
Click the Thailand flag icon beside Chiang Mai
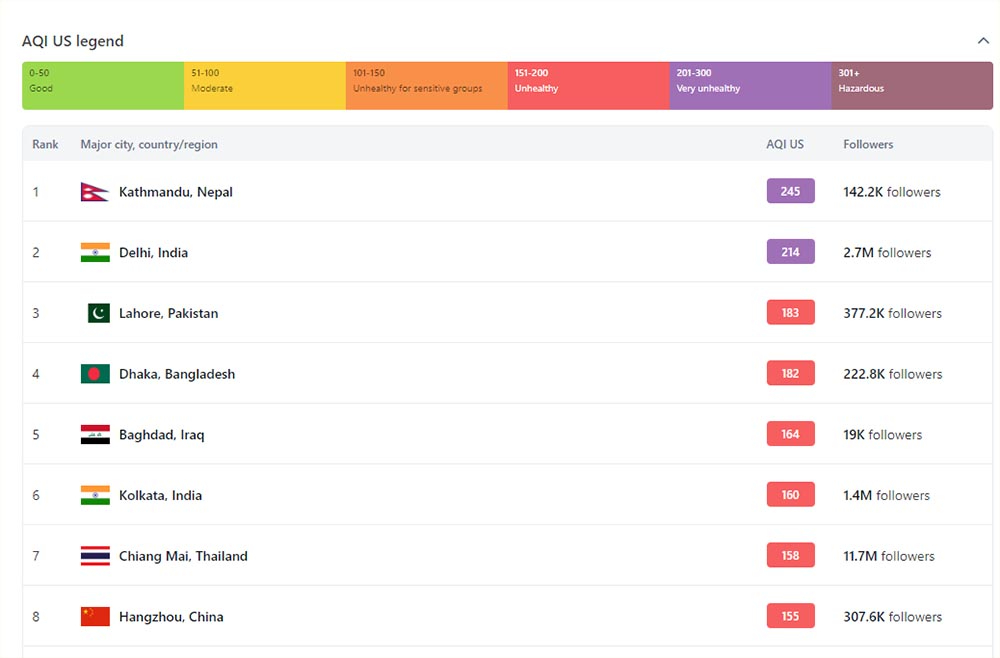(x=95, y=556)
